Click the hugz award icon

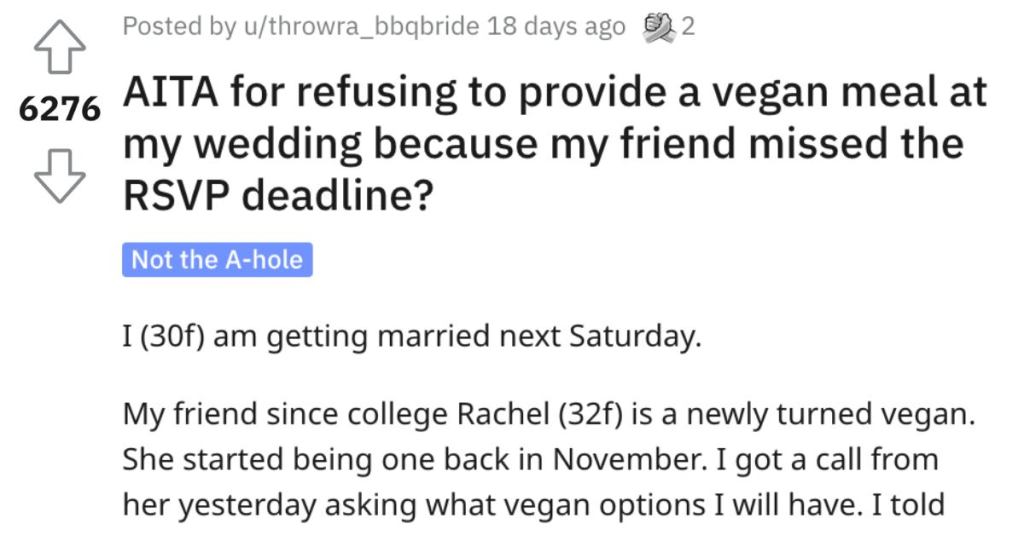[x=657, y=28]
